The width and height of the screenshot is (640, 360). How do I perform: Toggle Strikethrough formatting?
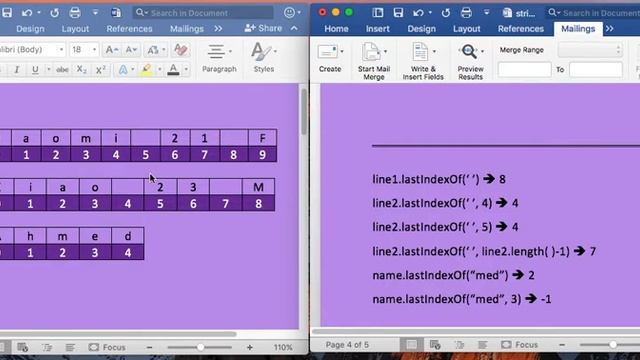62,70
